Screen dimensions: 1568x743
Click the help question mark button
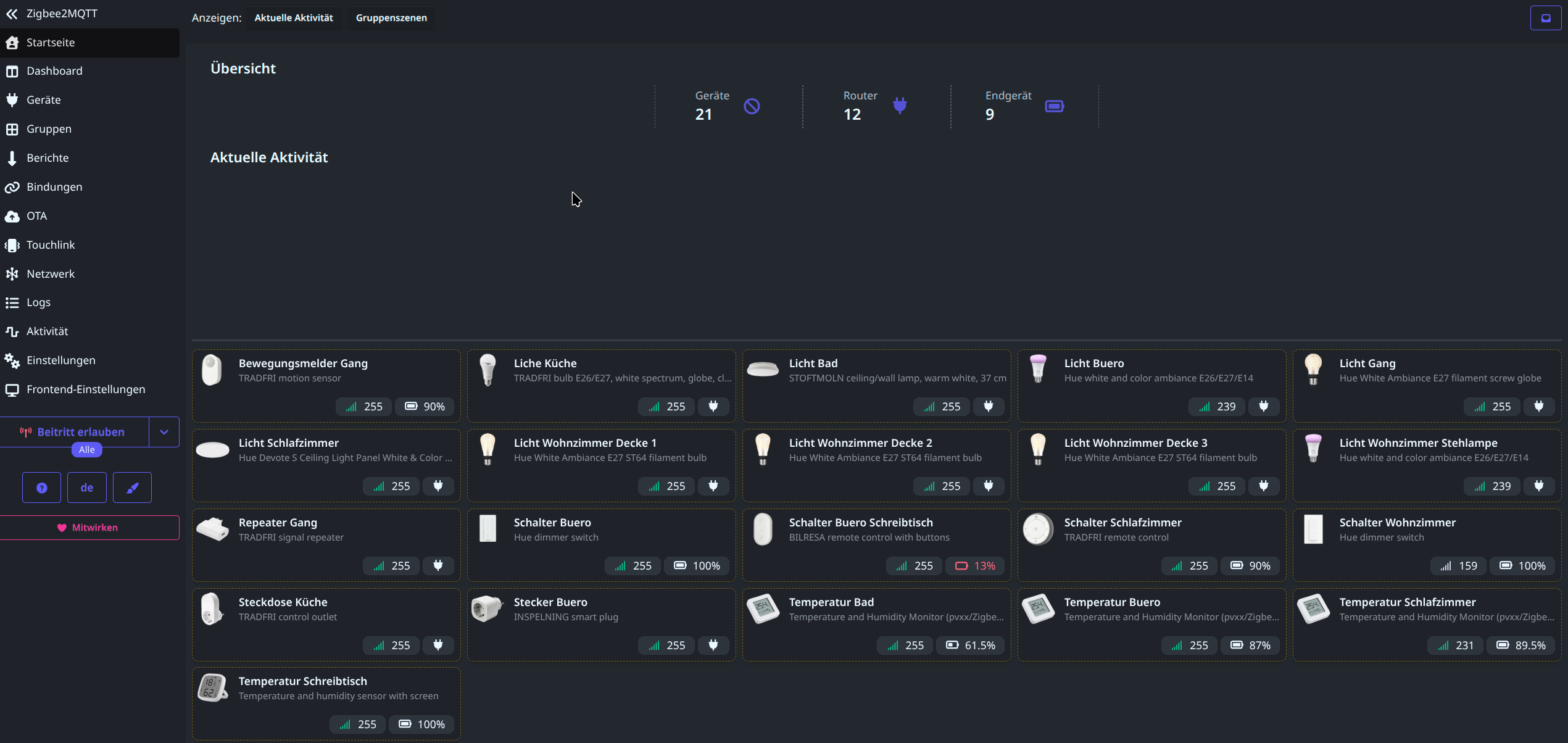(41, 488)
